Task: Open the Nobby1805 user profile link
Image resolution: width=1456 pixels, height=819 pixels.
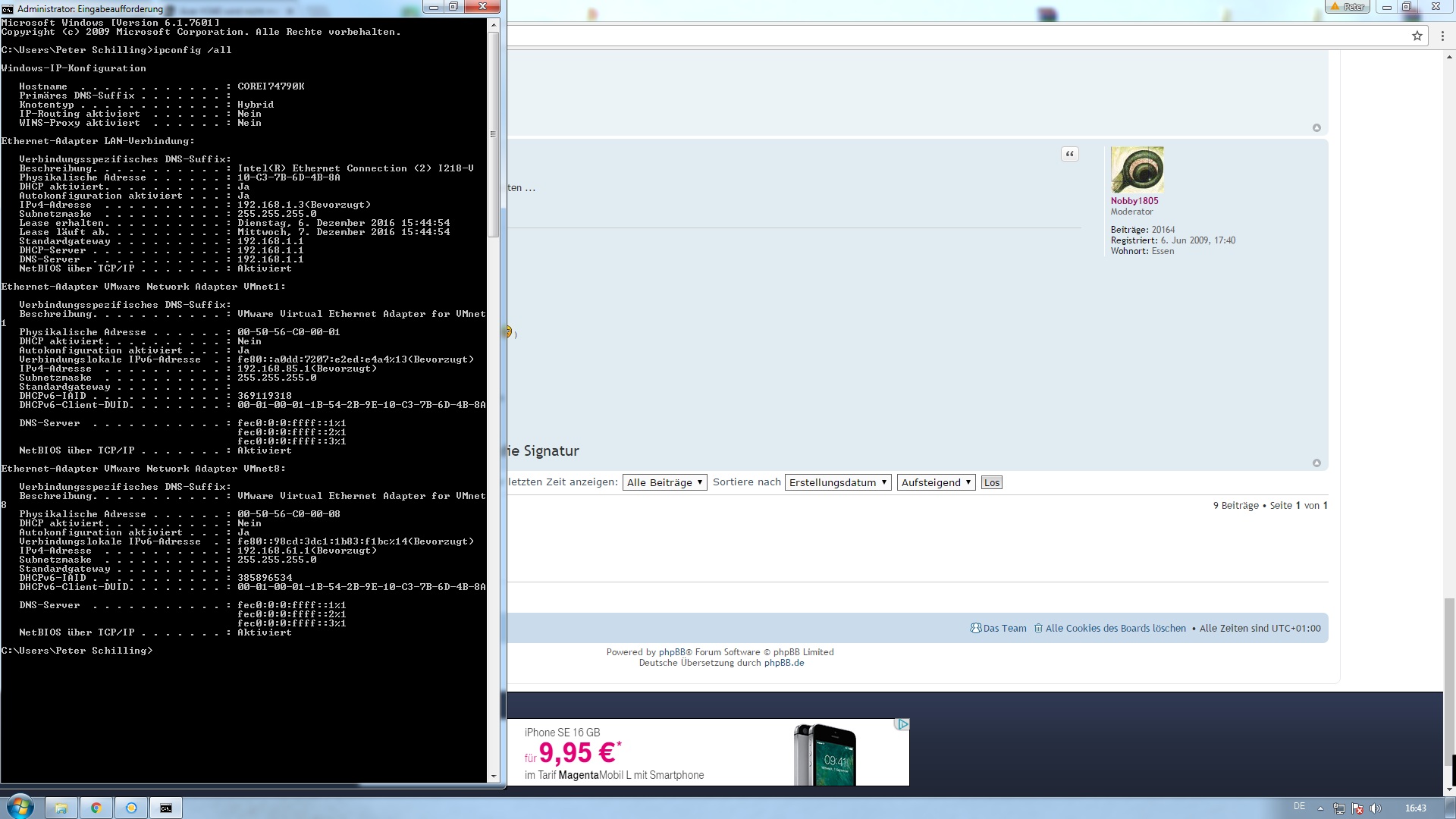Action: pos(1134,201)
